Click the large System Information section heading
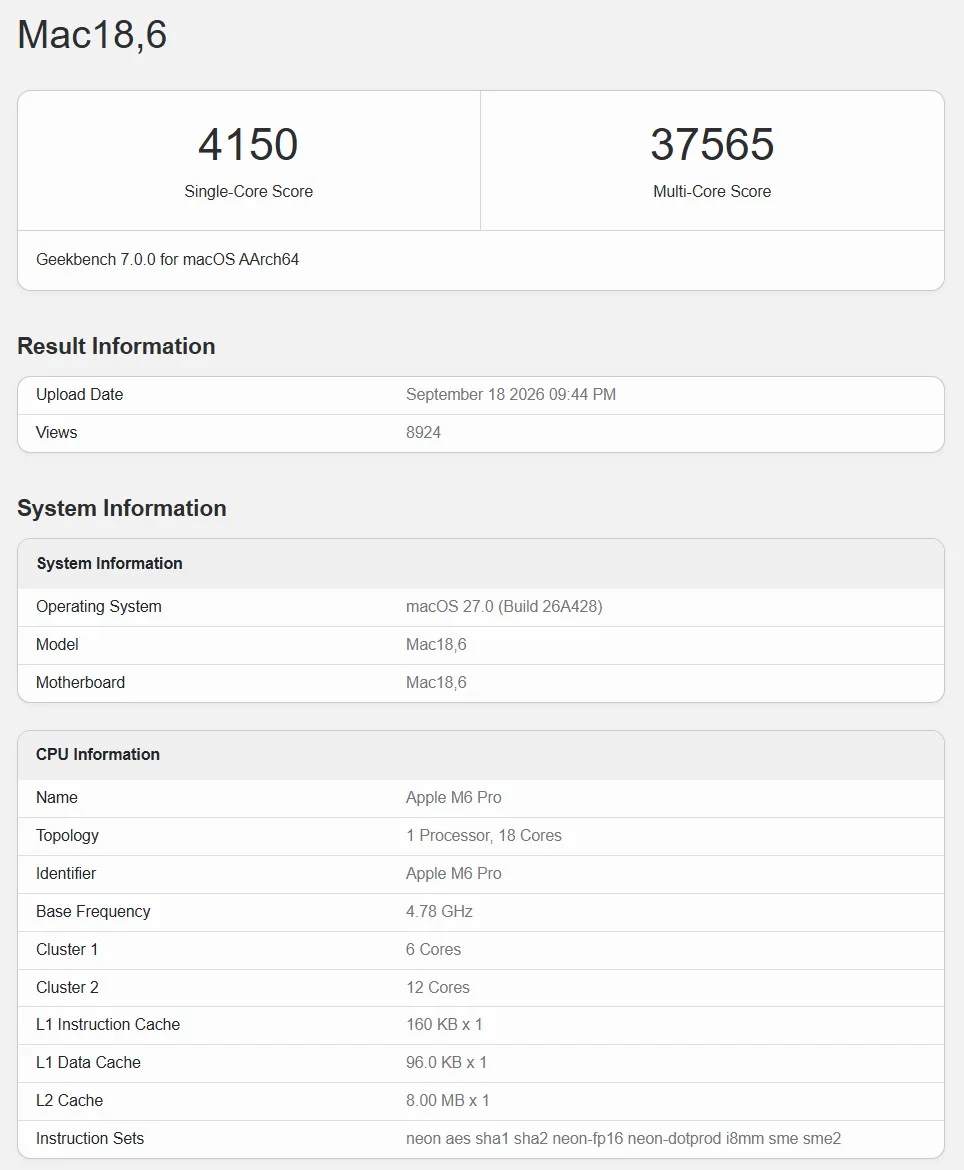The image size is (964, 1170). point(122,508)
